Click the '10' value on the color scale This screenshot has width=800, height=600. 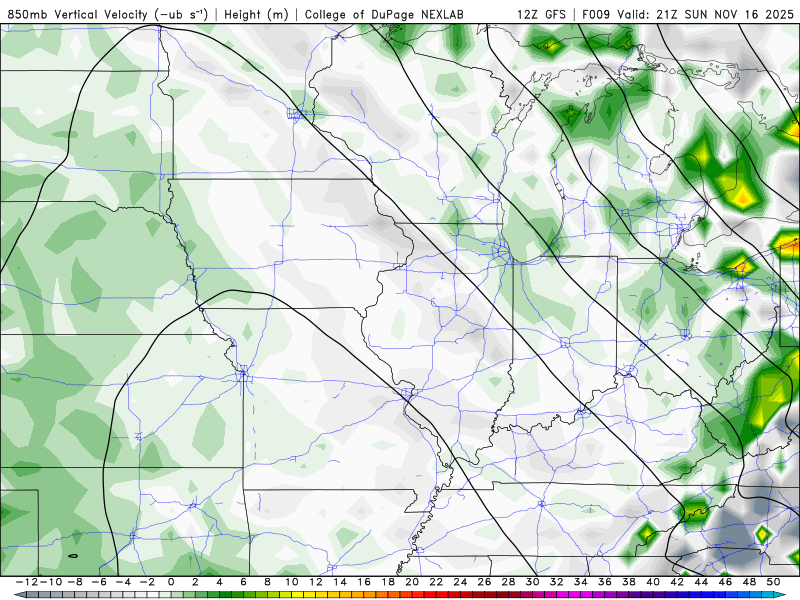[x=291, y=582]
